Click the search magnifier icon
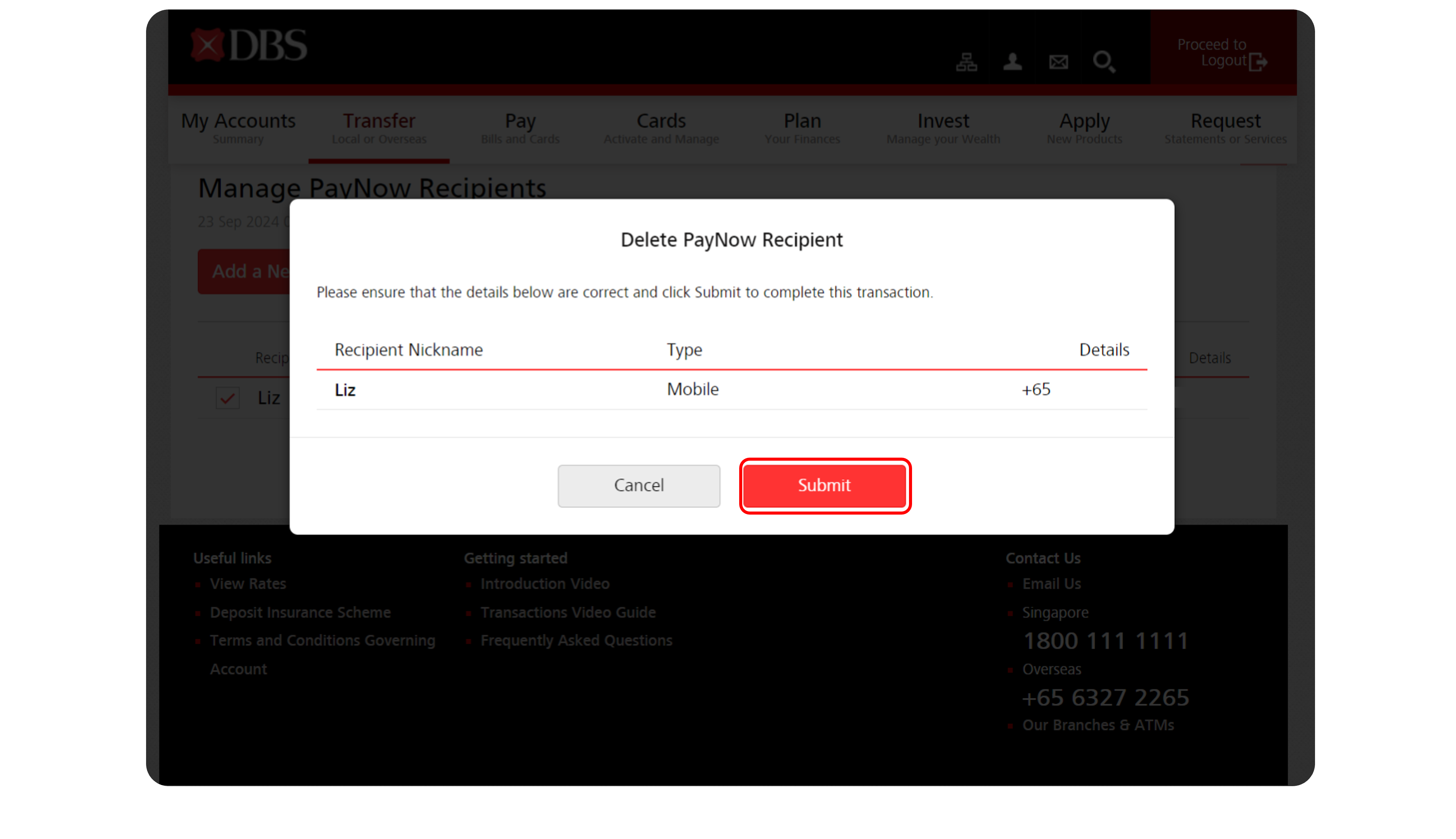 [1104, 62]
